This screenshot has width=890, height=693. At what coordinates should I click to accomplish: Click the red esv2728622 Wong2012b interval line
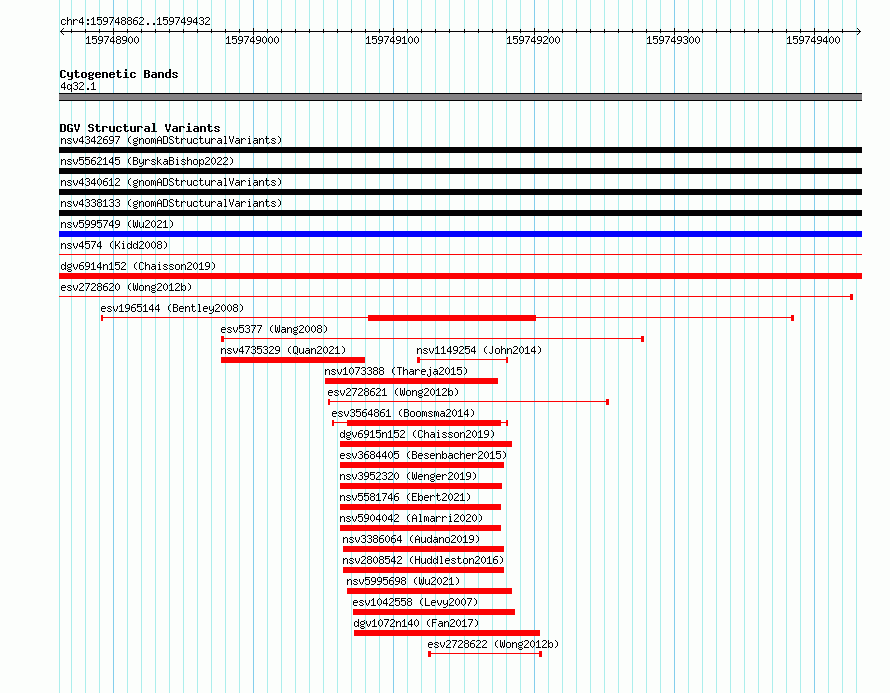485,654
